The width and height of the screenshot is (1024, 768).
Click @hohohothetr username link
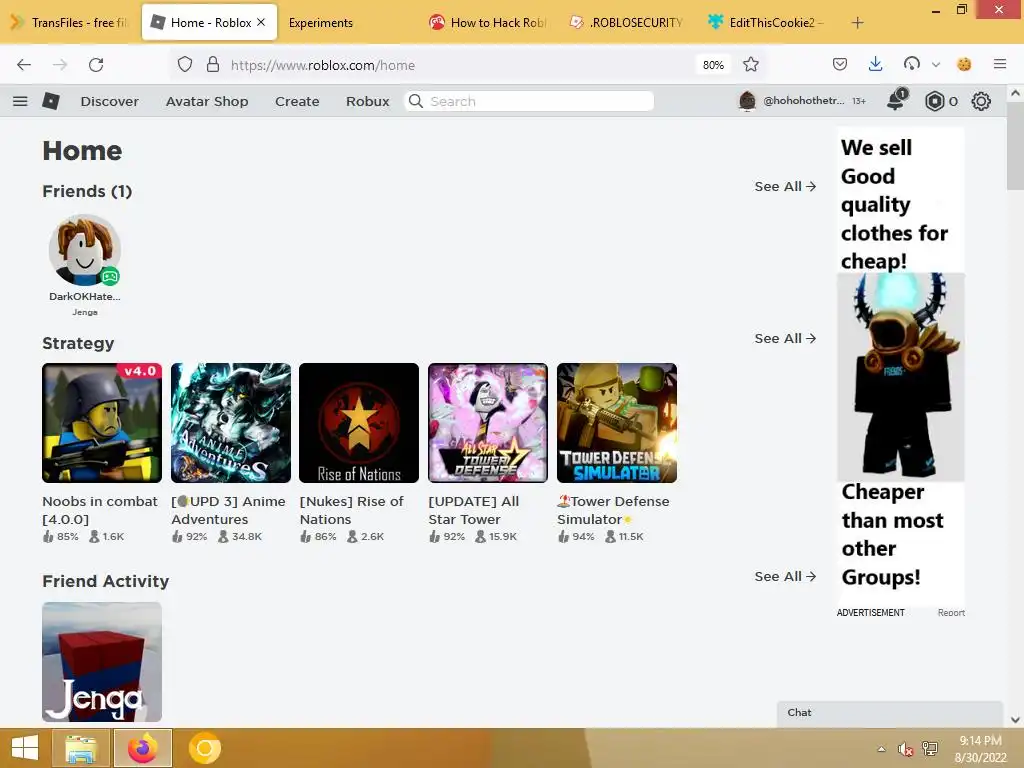coord(804,101)
